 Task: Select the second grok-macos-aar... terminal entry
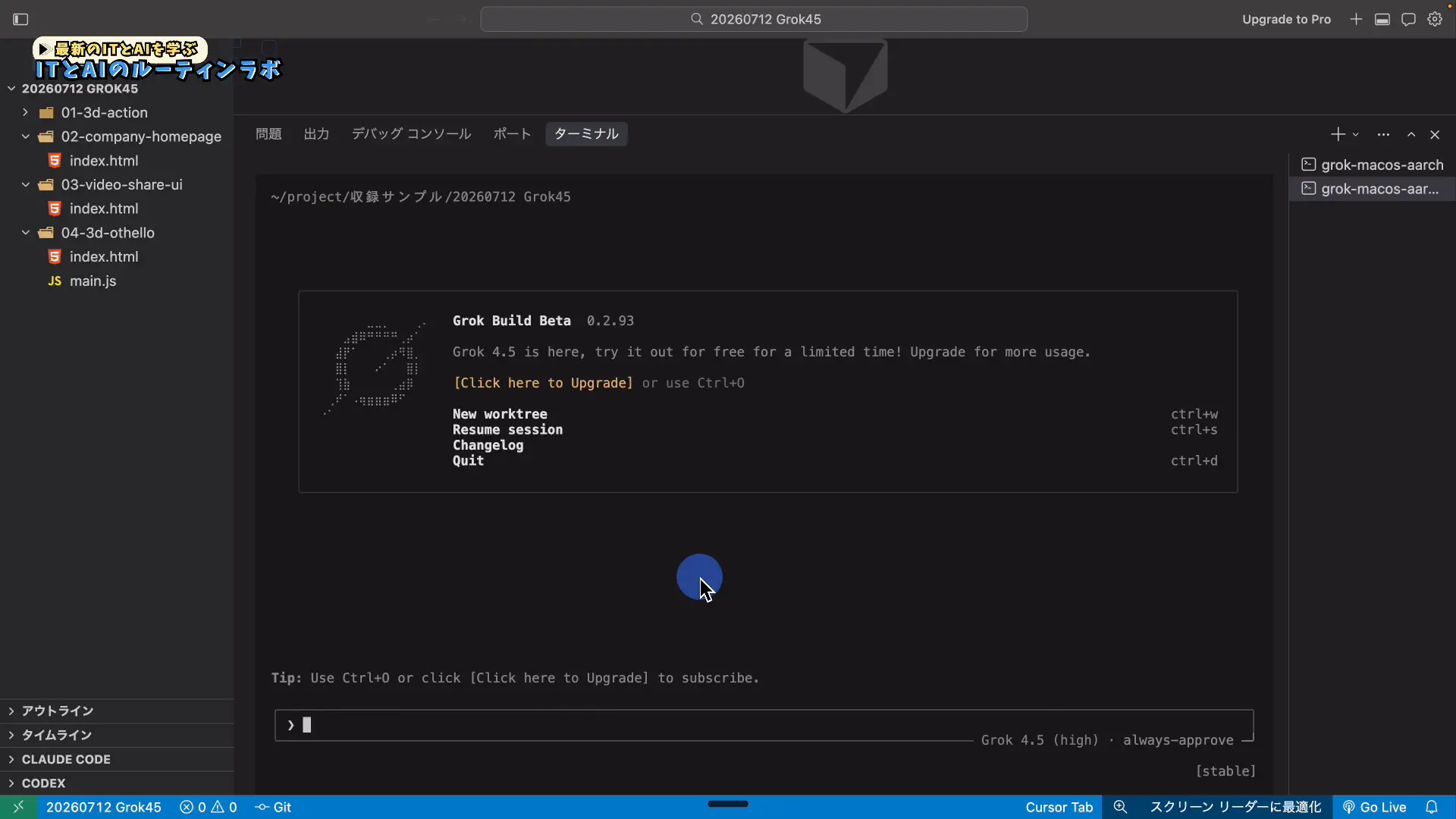(x=1373, y=189)
